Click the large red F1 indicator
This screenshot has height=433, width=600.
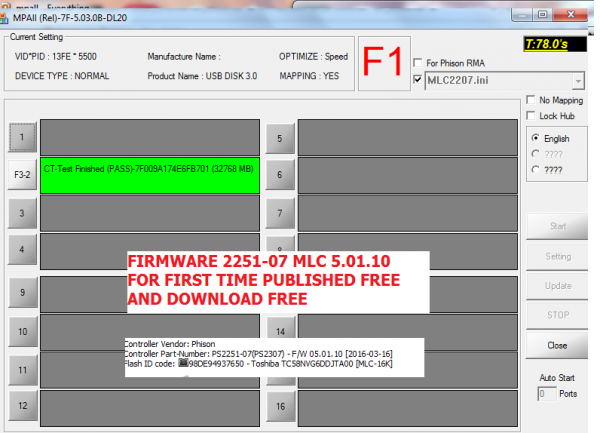click(384, 63)
